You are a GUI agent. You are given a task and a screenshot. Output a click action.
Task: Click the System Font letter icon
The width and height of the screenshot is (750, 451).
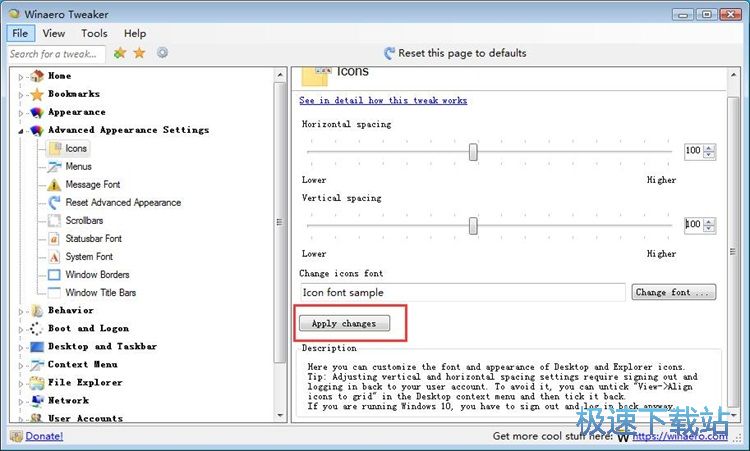[55, 257]
